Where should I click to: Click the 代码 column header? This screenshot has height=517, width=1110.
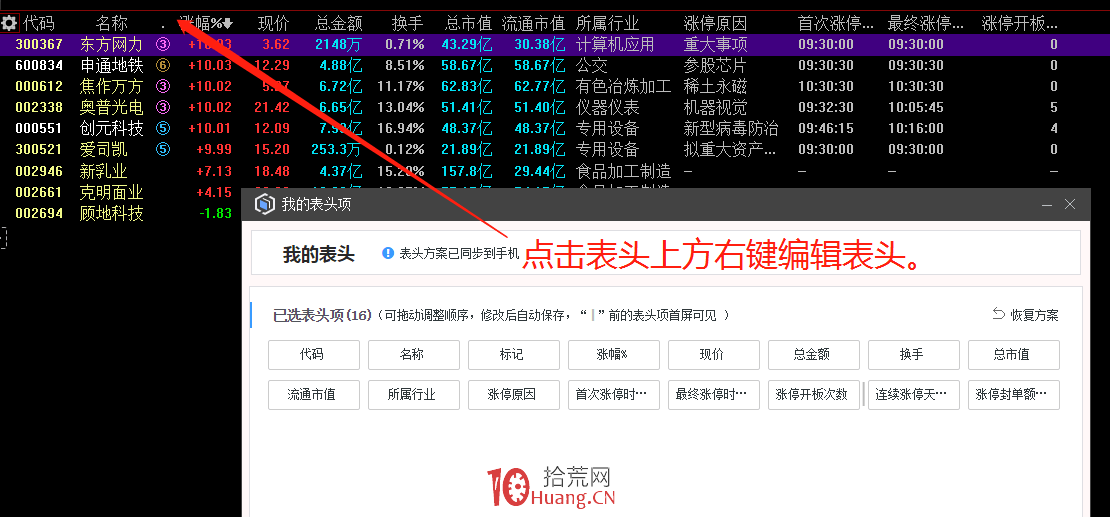click(38, 23)
